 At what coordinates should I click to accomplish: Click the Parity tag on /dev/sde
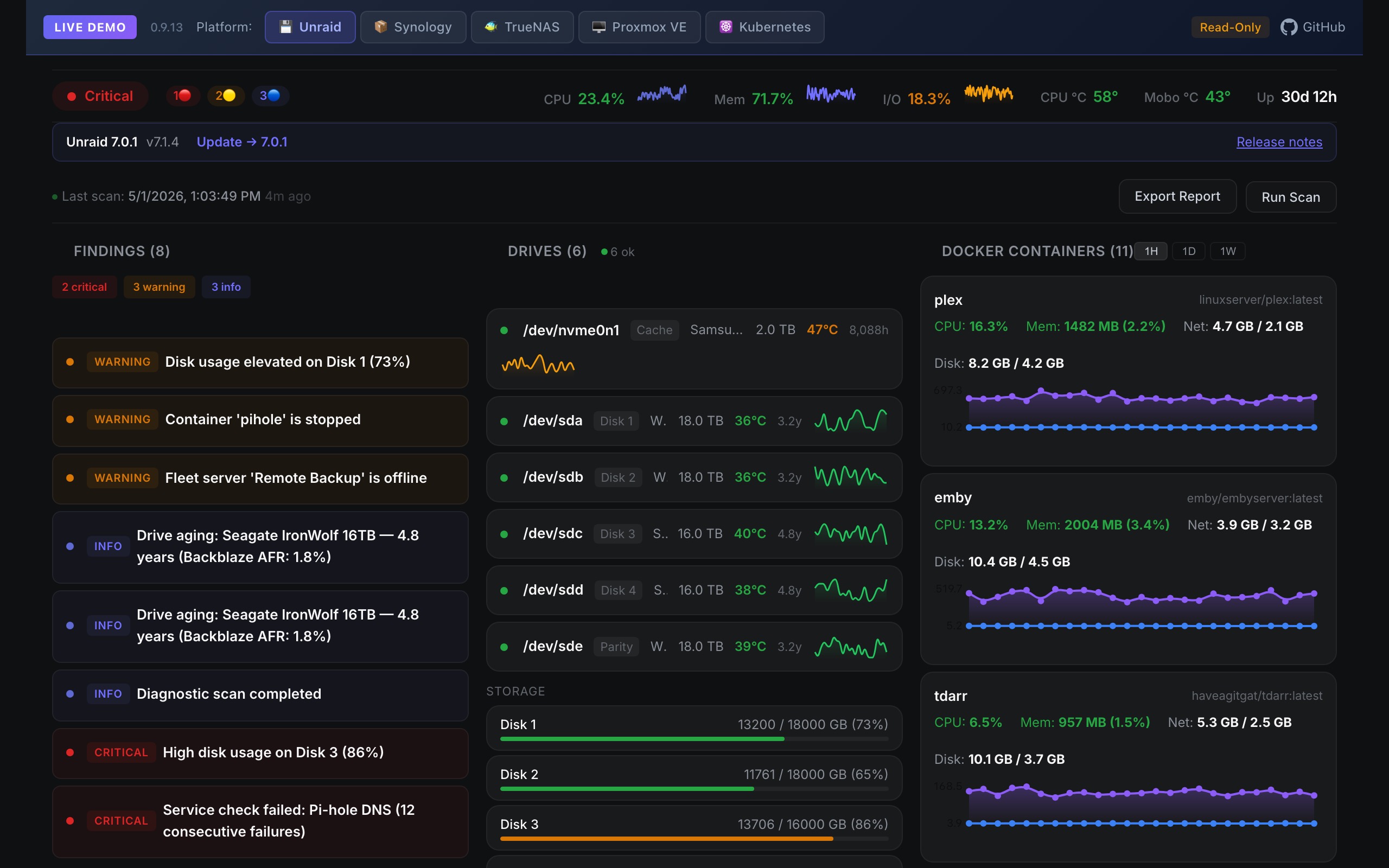[616, 647]
